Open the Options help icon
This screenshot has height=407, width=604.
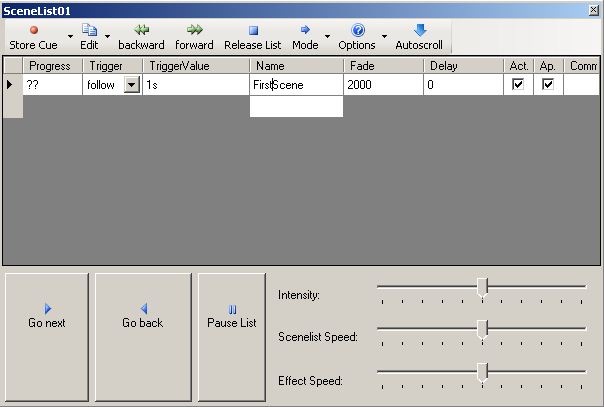click(357, 30)
